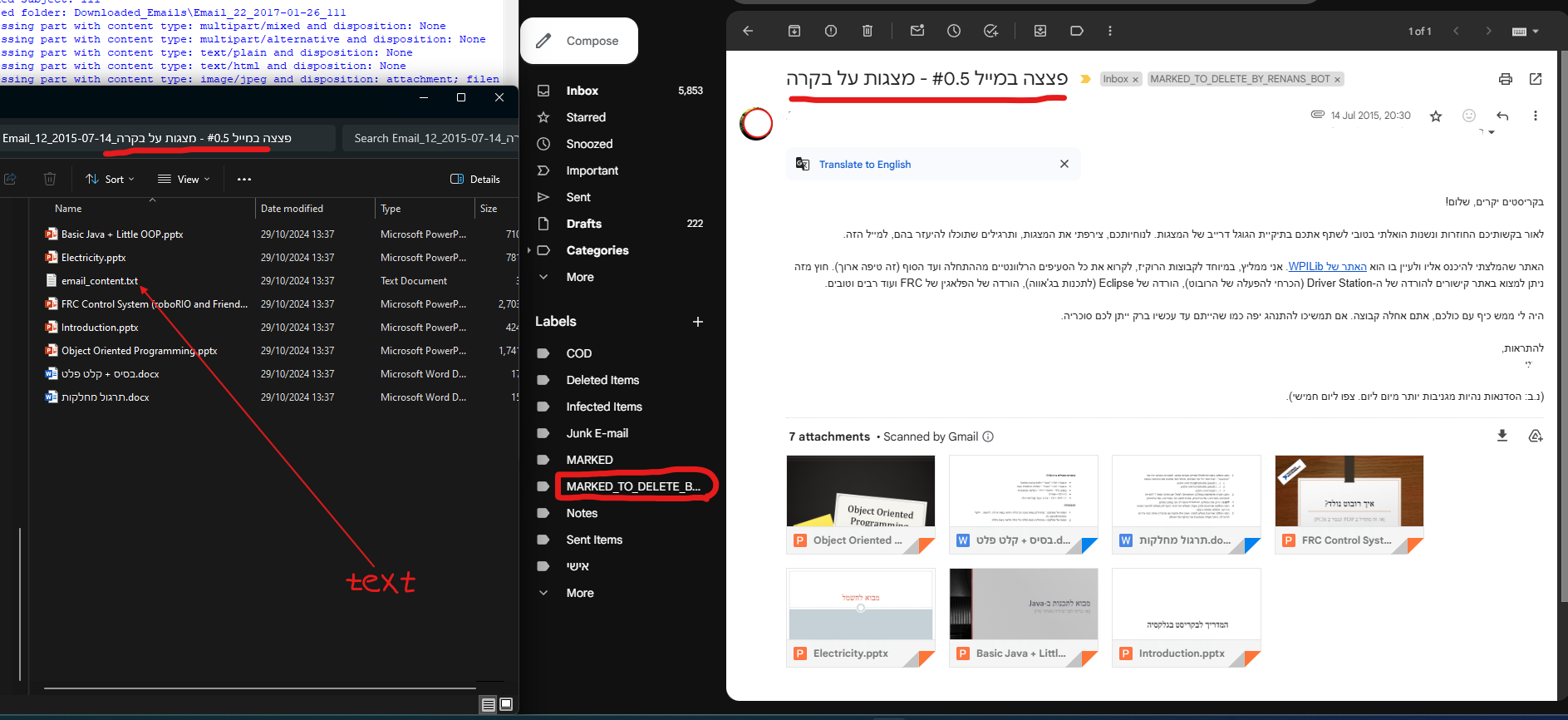Print the email with printer icon

[x=1506, y=79]
